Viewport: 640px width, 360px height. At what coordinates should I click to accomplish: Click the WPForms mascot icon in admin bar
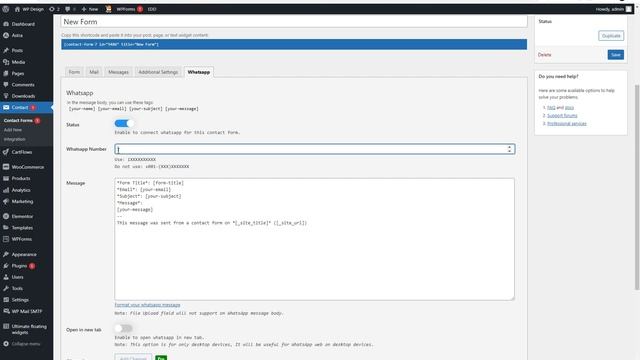click(x=109, y=9)
